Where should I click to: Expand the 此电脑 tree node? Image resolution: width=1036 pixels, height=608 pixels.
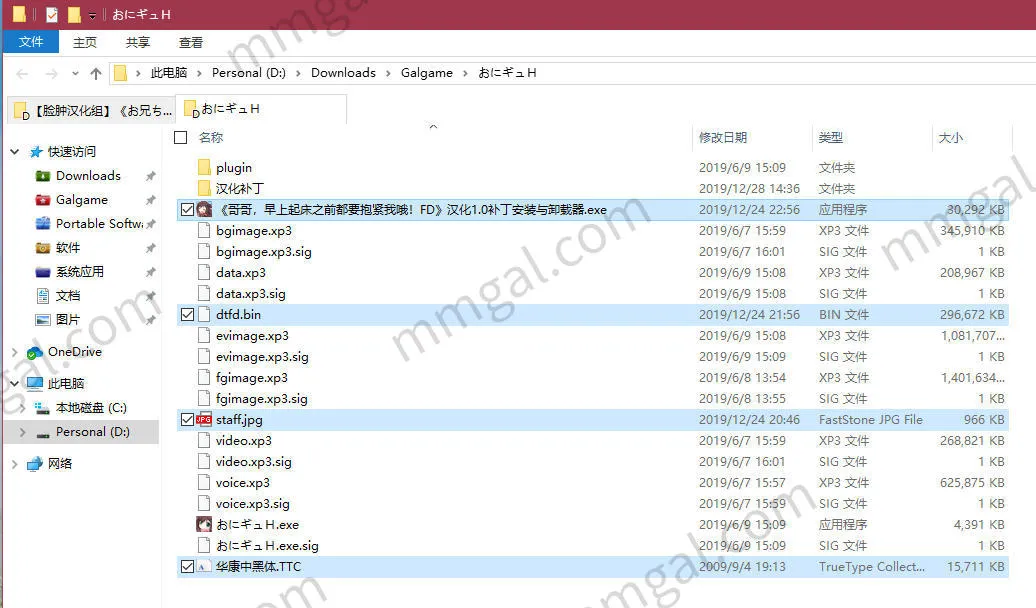pos(14,384)
